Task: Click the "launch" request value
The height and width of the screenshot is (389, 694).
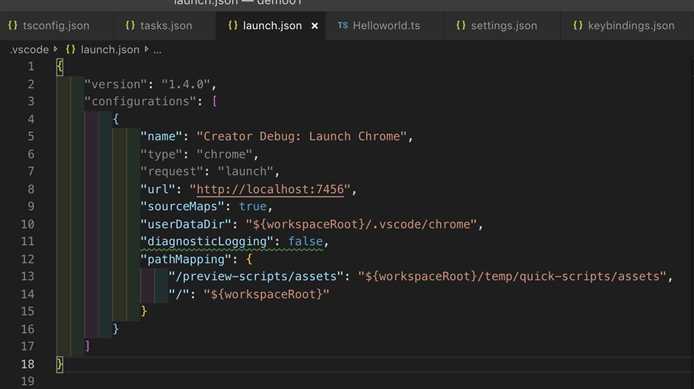Action: pyautogui.click(x=246, y=171)
